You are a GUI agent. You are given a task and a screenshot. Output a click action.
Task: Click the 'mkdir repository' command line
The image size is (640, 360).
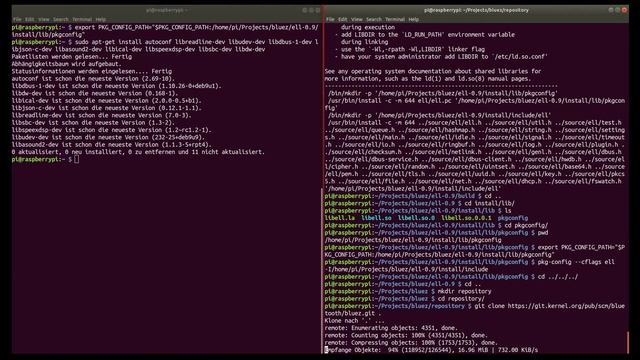click(464, 291)
